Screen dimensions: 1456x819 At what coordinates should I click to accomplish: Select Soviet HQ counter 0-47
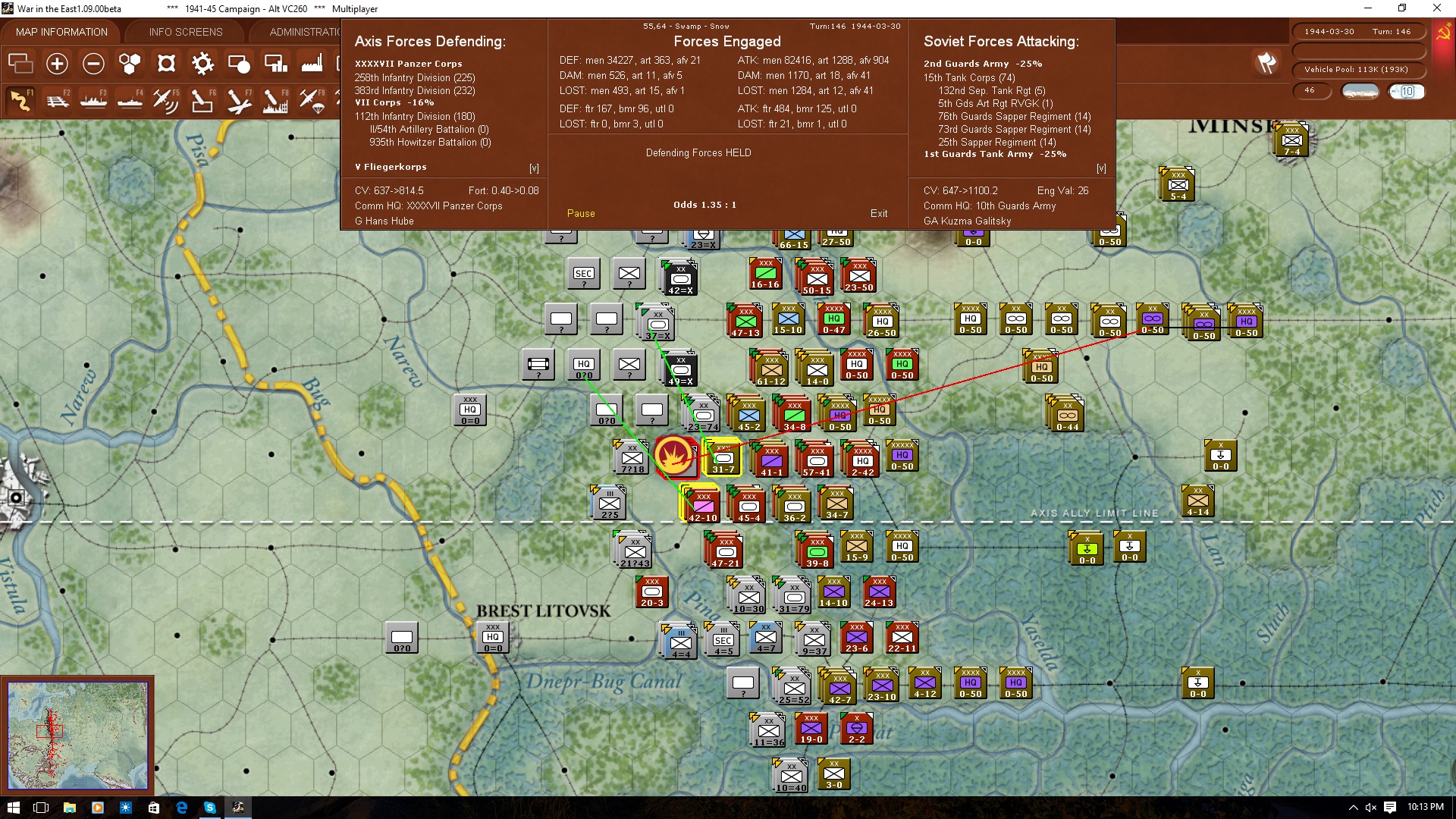[833, 319]
